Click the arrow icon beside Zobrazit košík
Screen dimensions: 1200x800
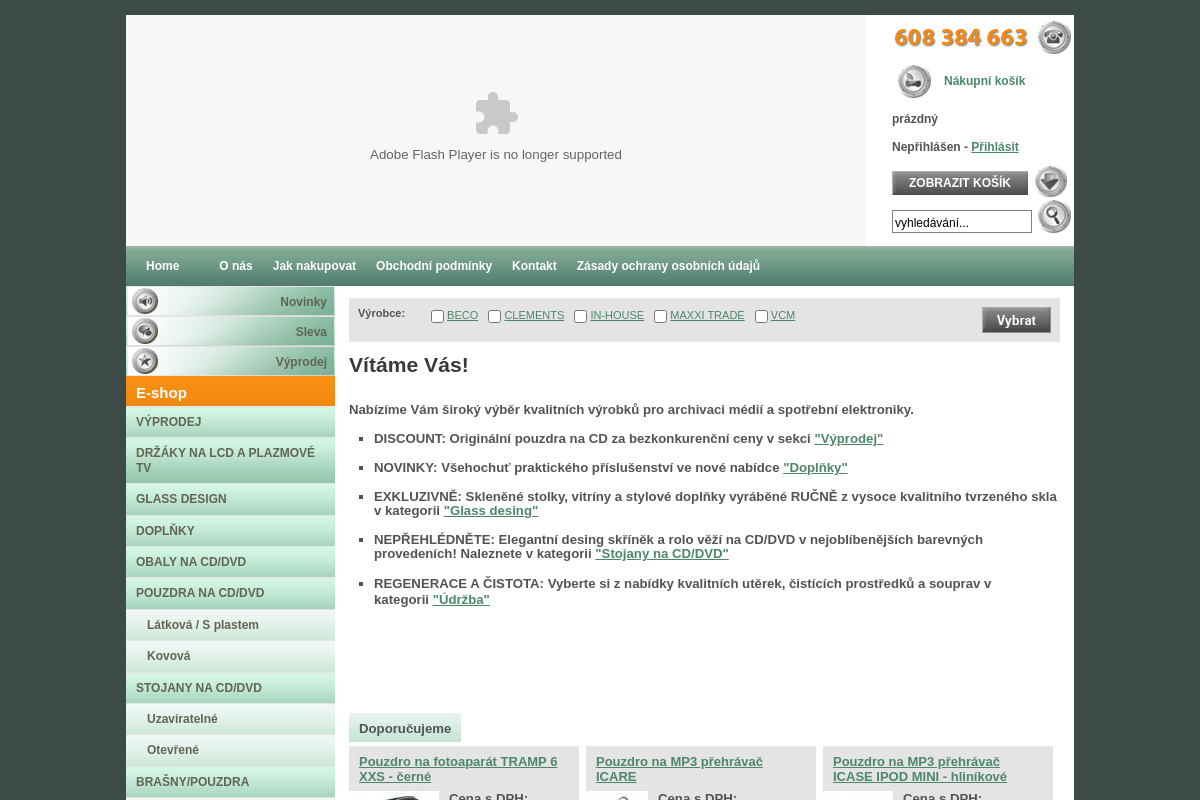pos(1050,182)
